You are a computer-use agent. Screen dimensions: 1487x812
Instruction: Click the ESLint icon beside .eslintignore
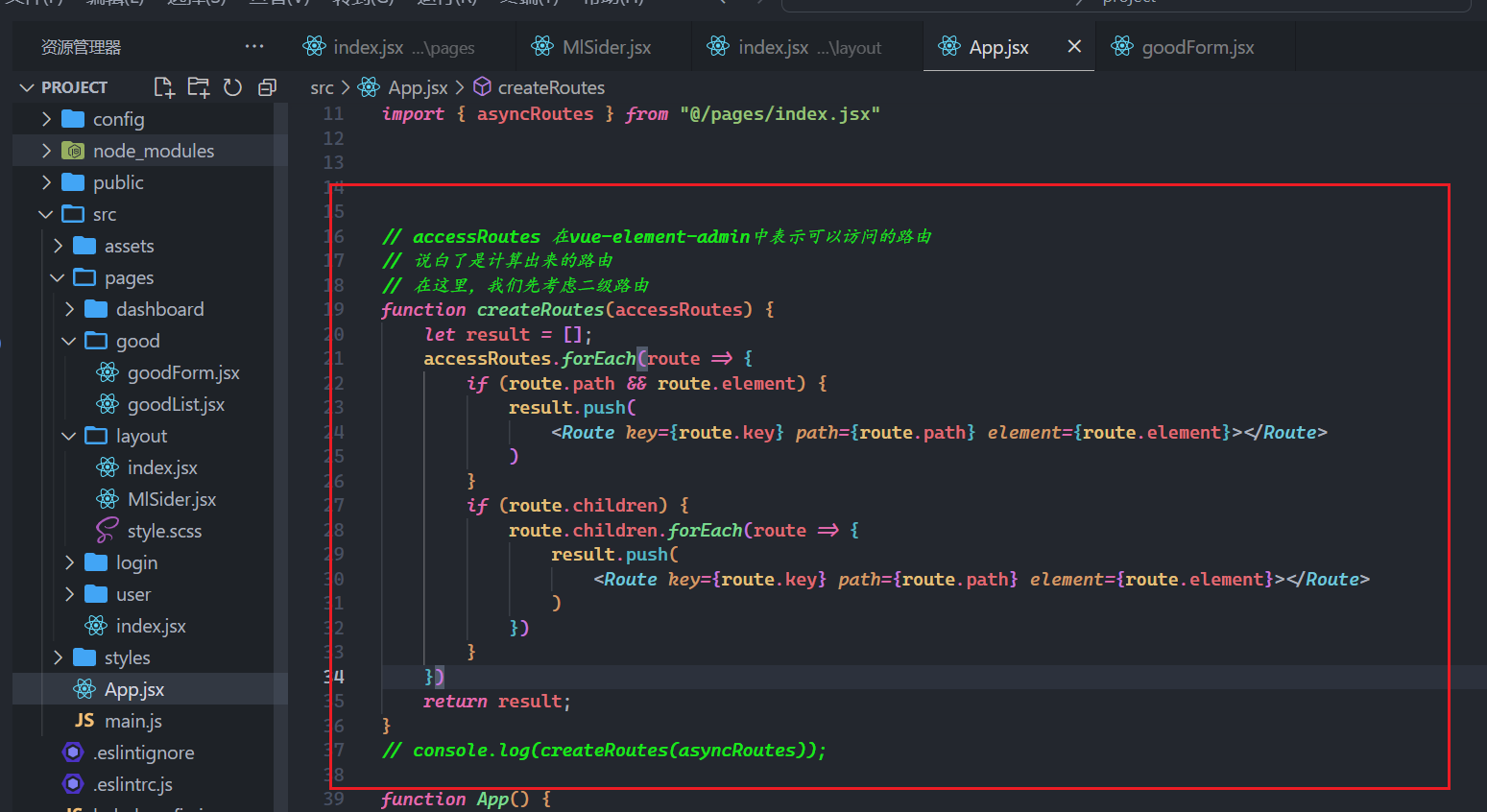73,752
